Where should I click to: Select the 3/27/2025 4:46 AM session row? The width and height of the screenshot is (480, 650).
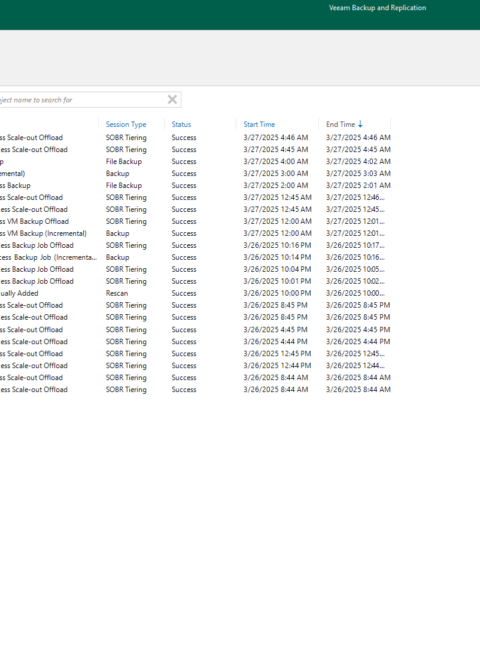195,137
